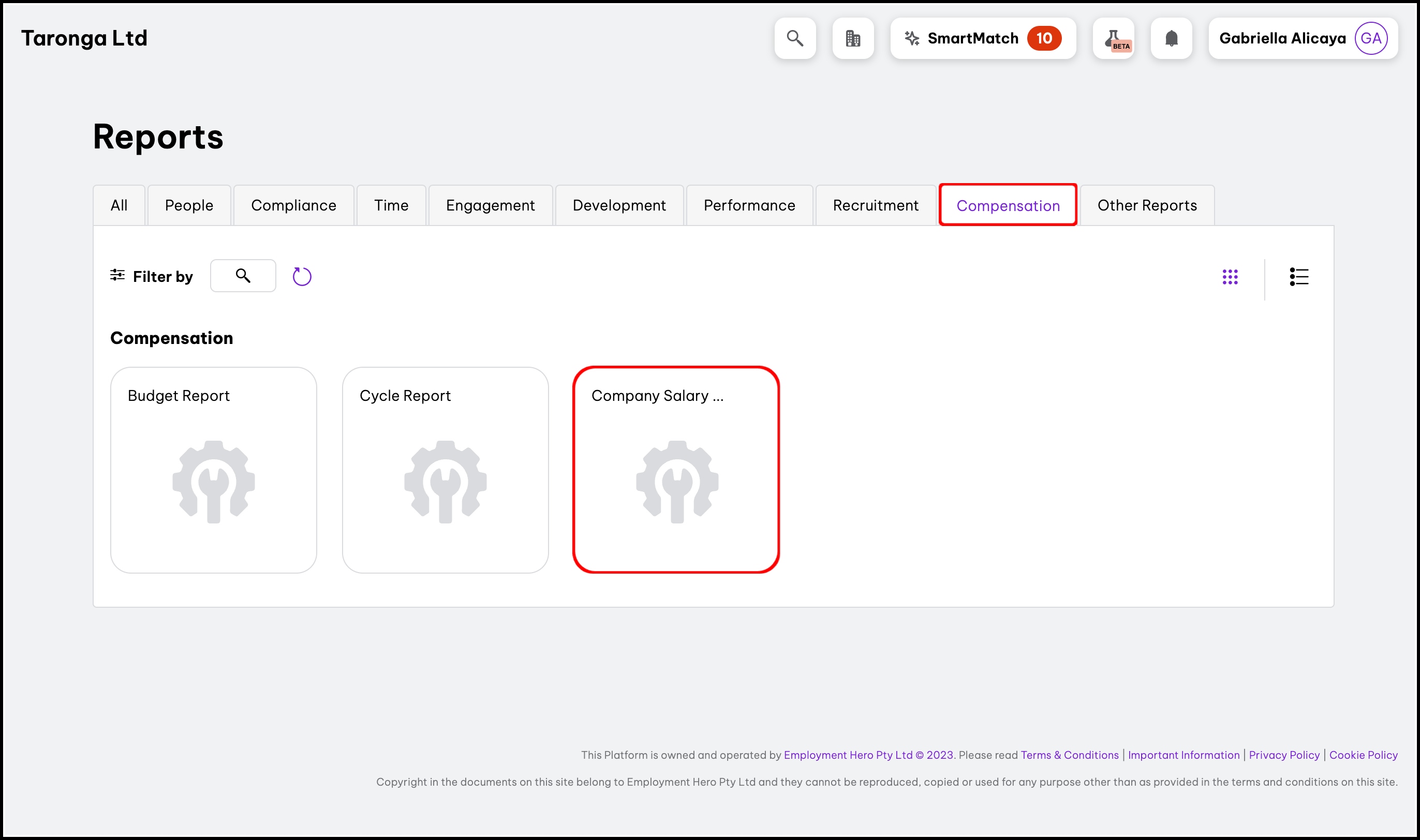Open SmartMatch with 10 notifications
1420x840 pixels.
(982, 38)
